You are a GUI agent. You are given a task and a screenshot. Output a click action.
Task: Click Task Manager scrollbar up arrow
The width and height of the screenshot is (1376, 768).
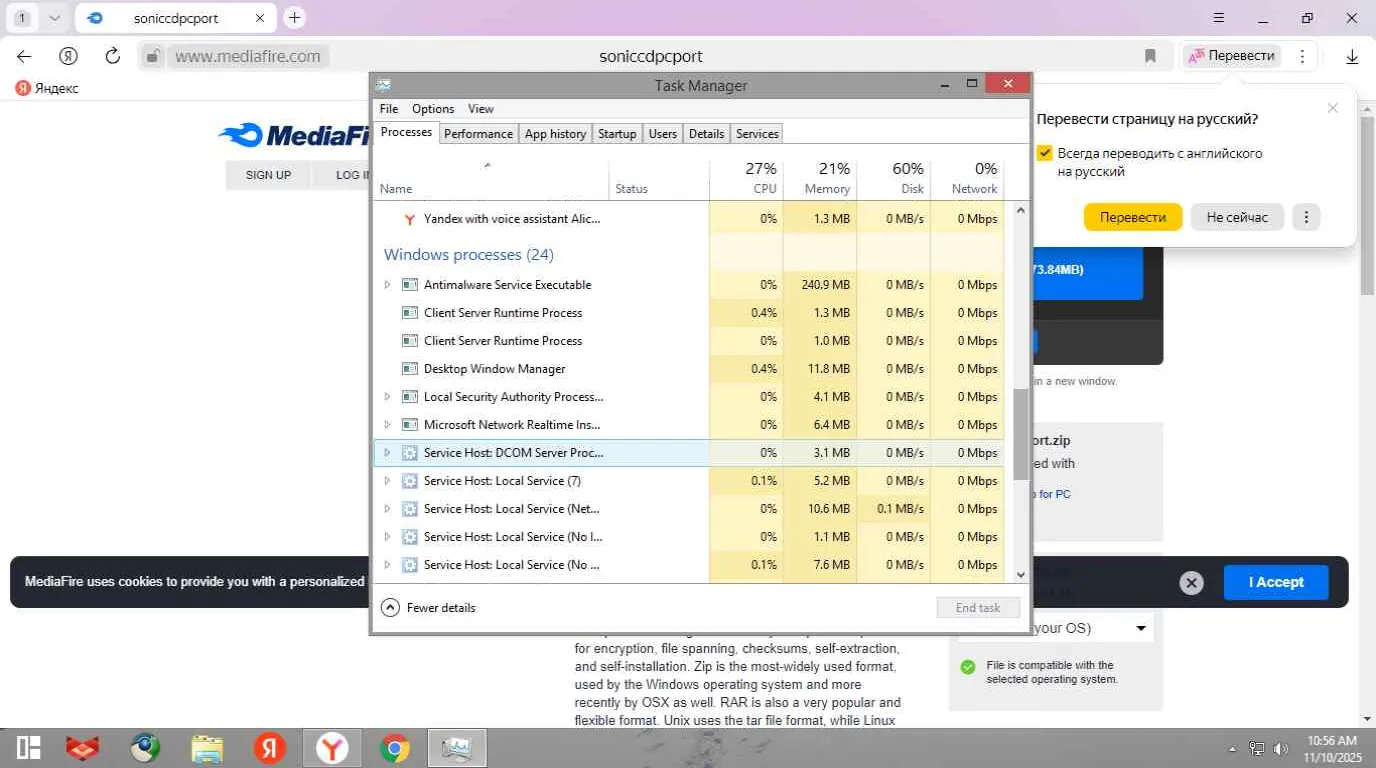[x=1020, y=210]
